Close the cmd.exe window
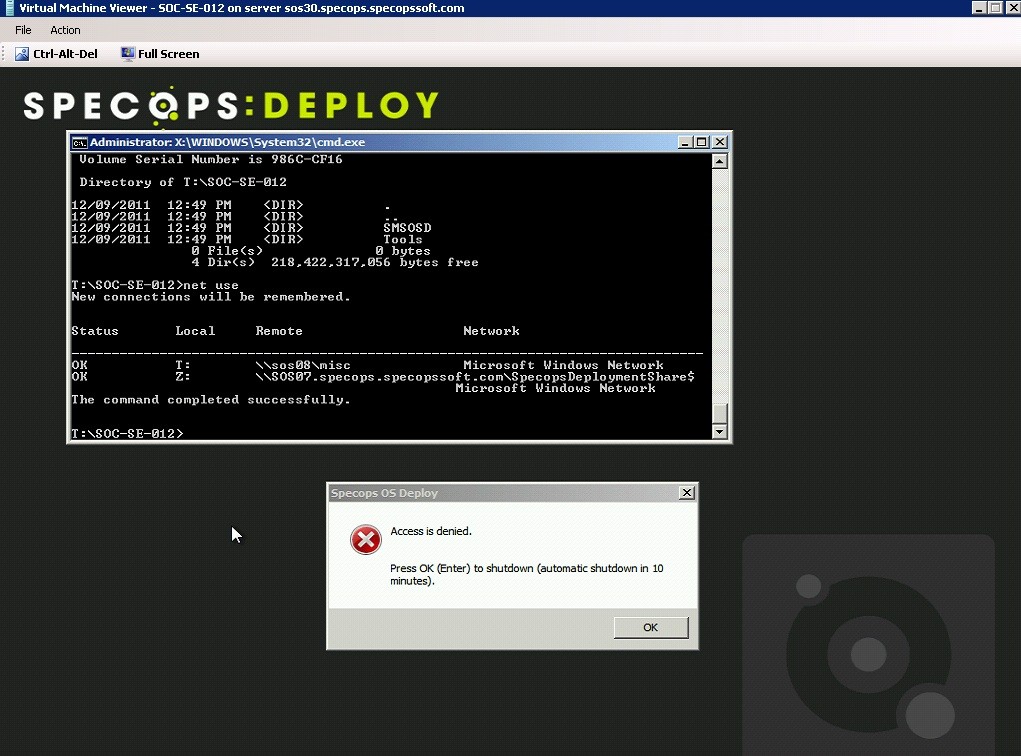 pos(720,142)
